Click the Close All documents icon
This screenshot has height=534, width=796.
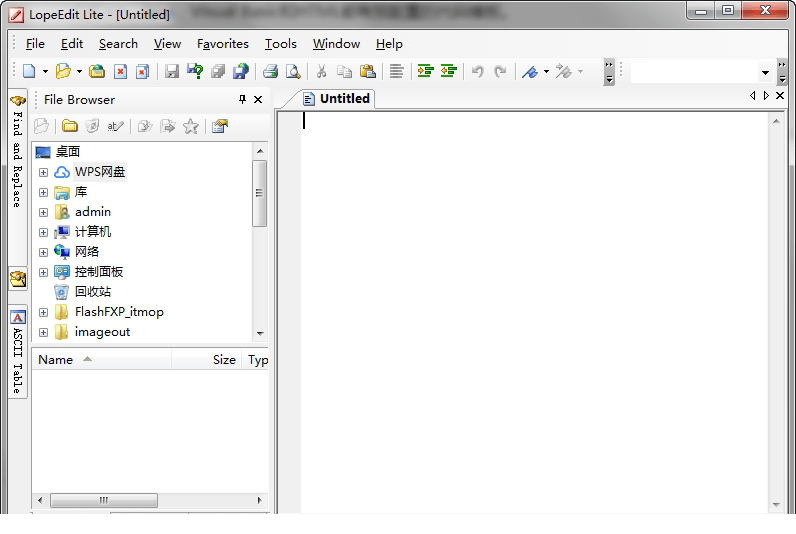143,72
